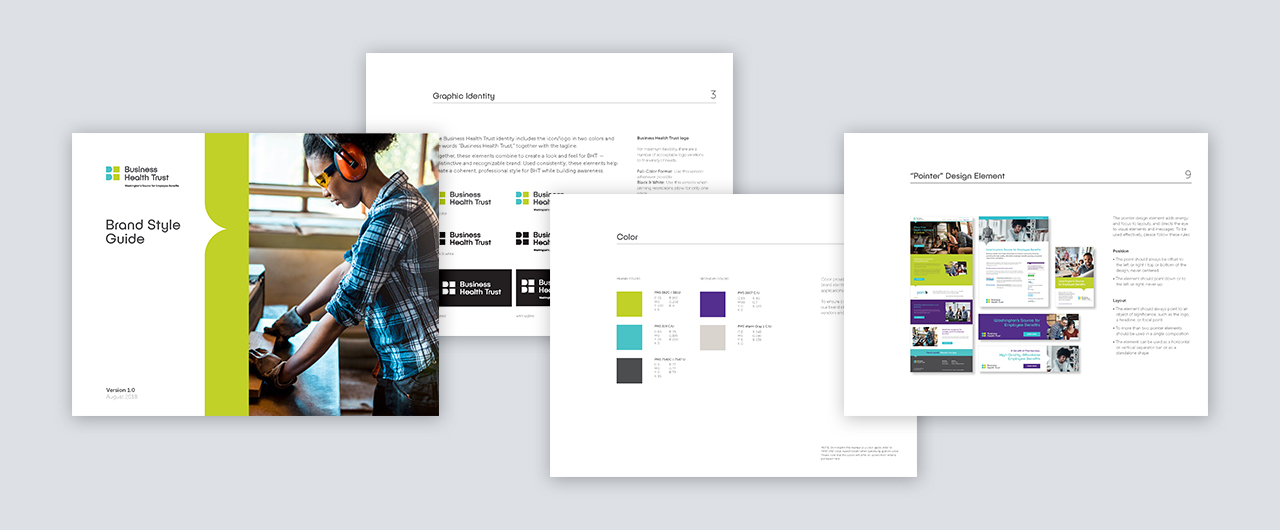Pick the teal primary color swatch
Screen dimensions: 1280x530
(629, 337)
